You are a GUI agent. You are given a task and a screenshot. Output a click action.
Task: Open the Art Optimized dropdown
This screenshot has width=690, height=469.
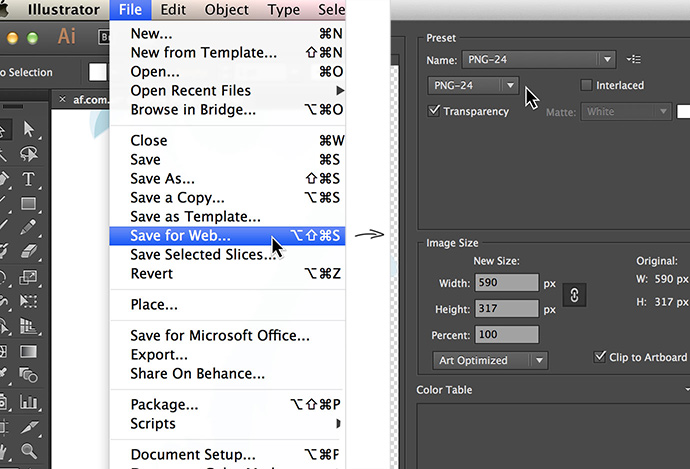coord(490,360)
